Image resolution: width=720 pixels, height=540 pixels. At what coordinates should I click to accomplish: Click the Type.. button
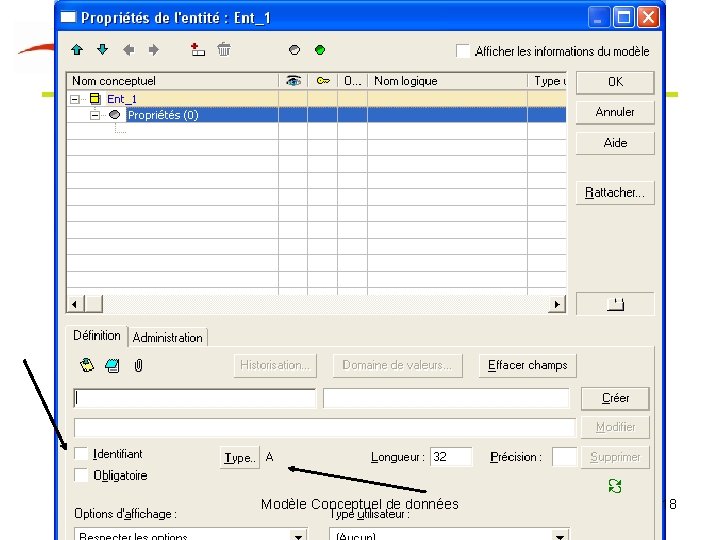point(240,457)
